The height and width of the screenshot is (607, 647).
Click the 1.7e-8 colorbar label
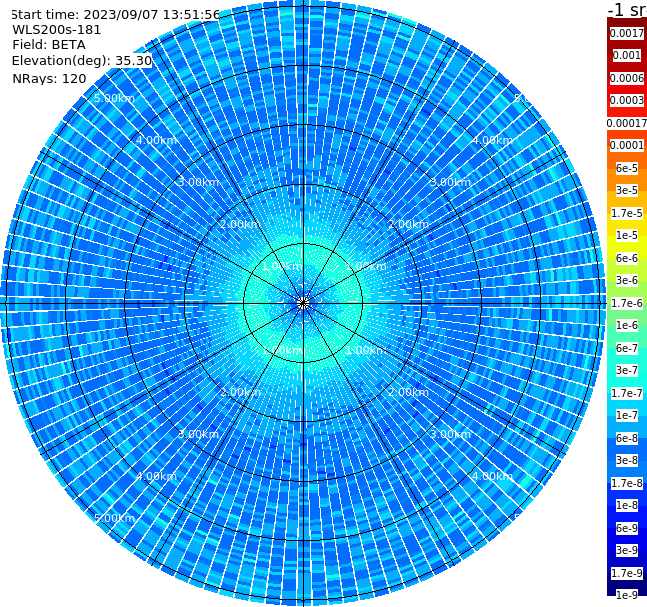pos(627,483)
